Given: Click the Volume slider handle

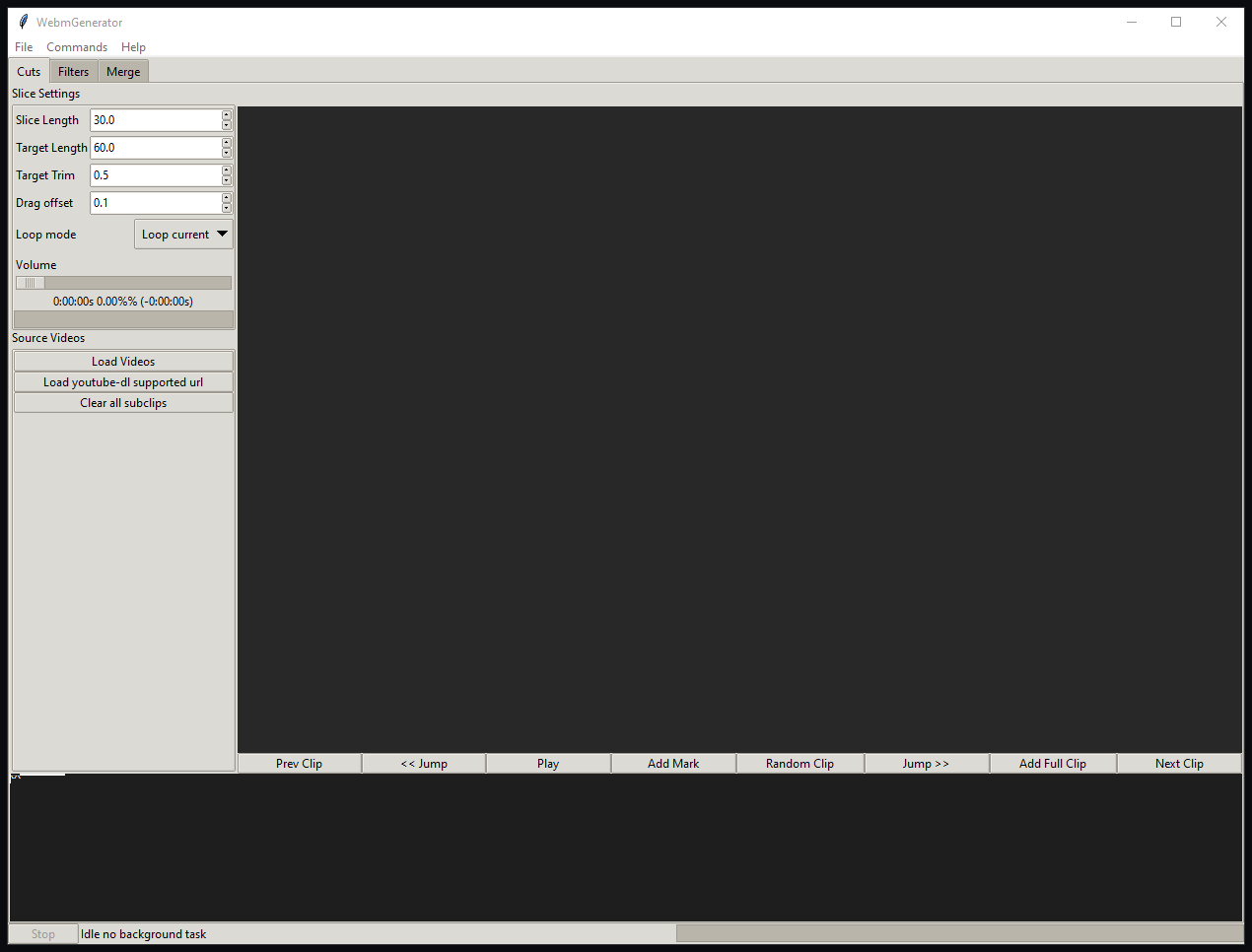Looking at the screenshot, I should pyautogui.click(x=30, y=283).
